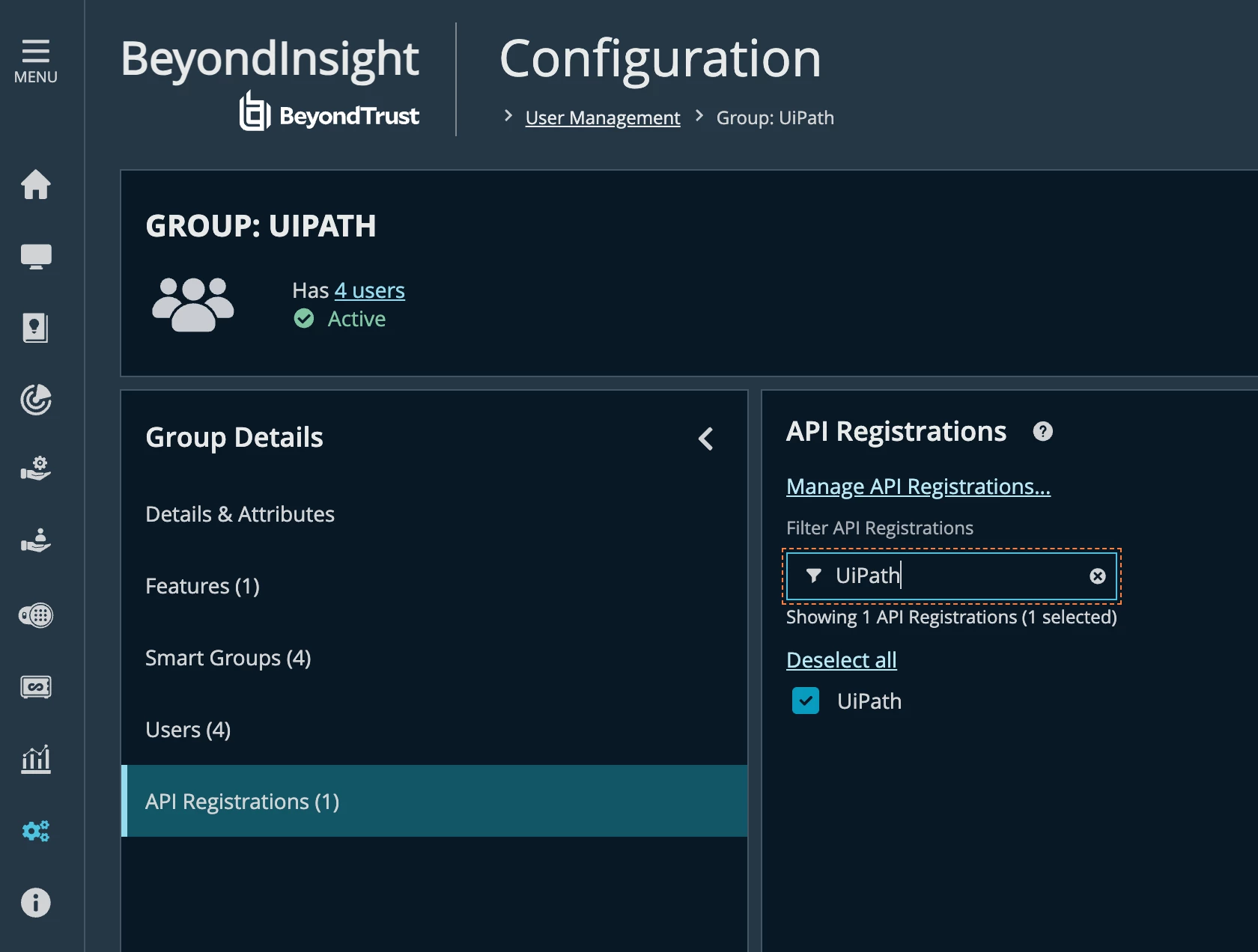Open the About info icon
Image resolution: width=1258 pixels, height=952 pixels.
(x=35, y=903)
